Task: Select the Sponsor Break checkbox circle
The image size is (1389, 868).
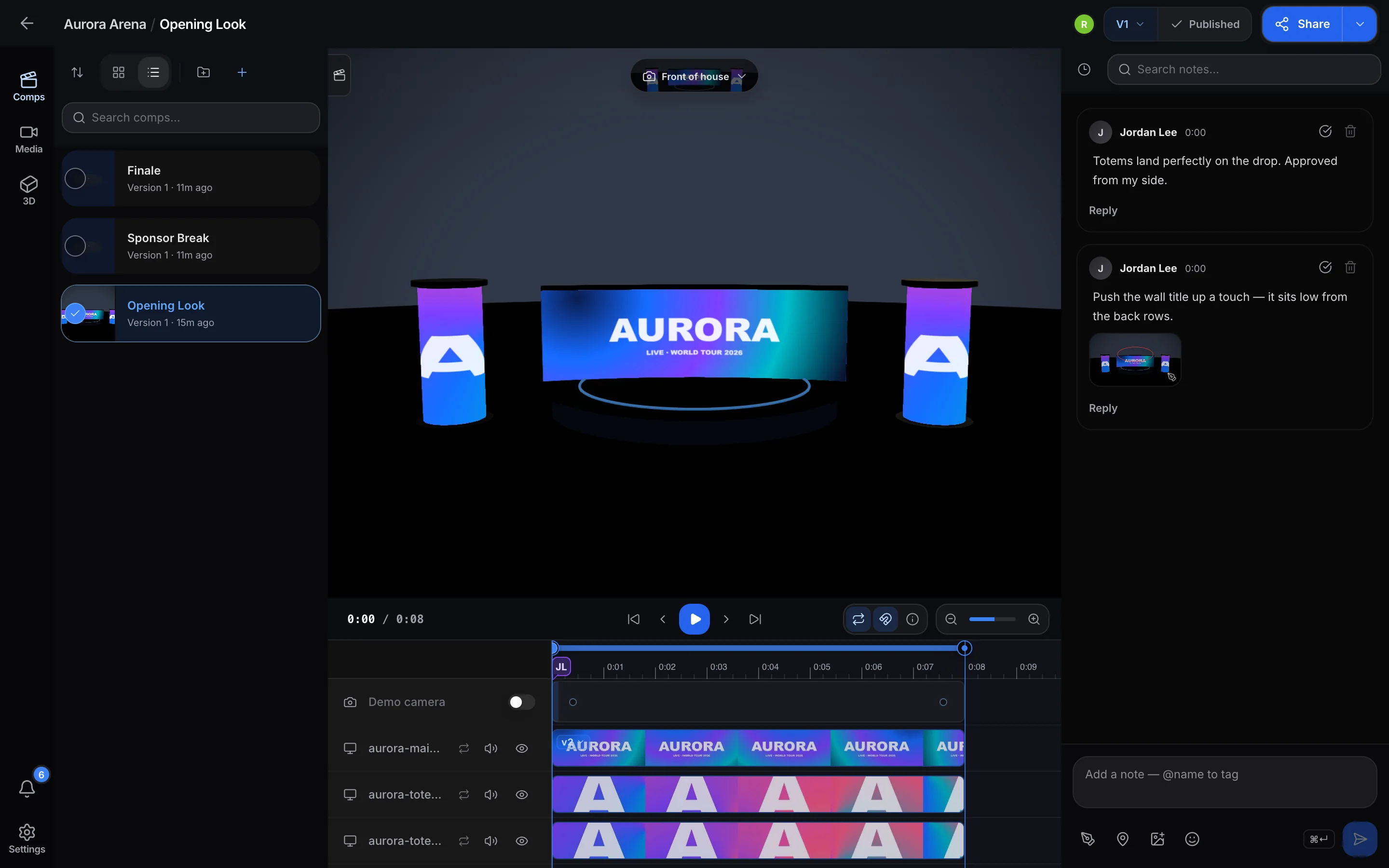Action: (x=75, y=246)
